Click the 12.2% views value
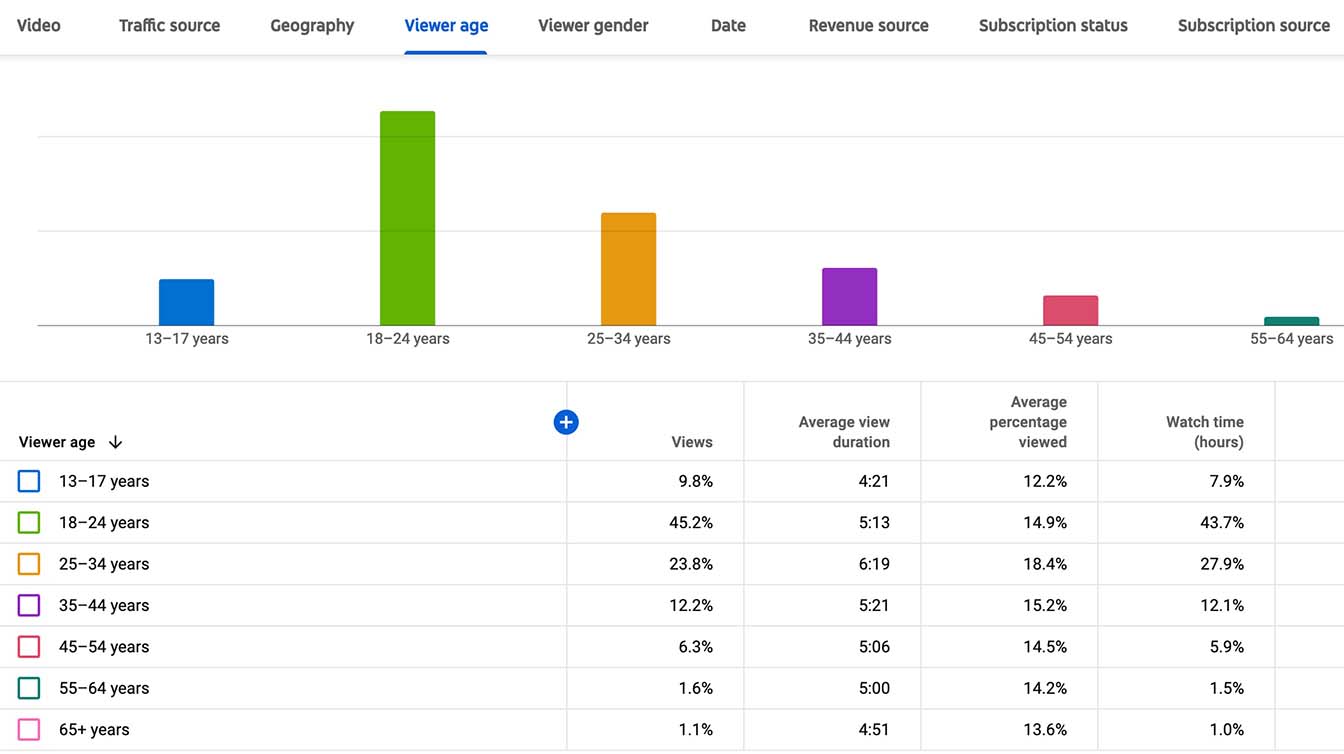Viewport: 1344px width, 754px height. [x=691, y=605]
